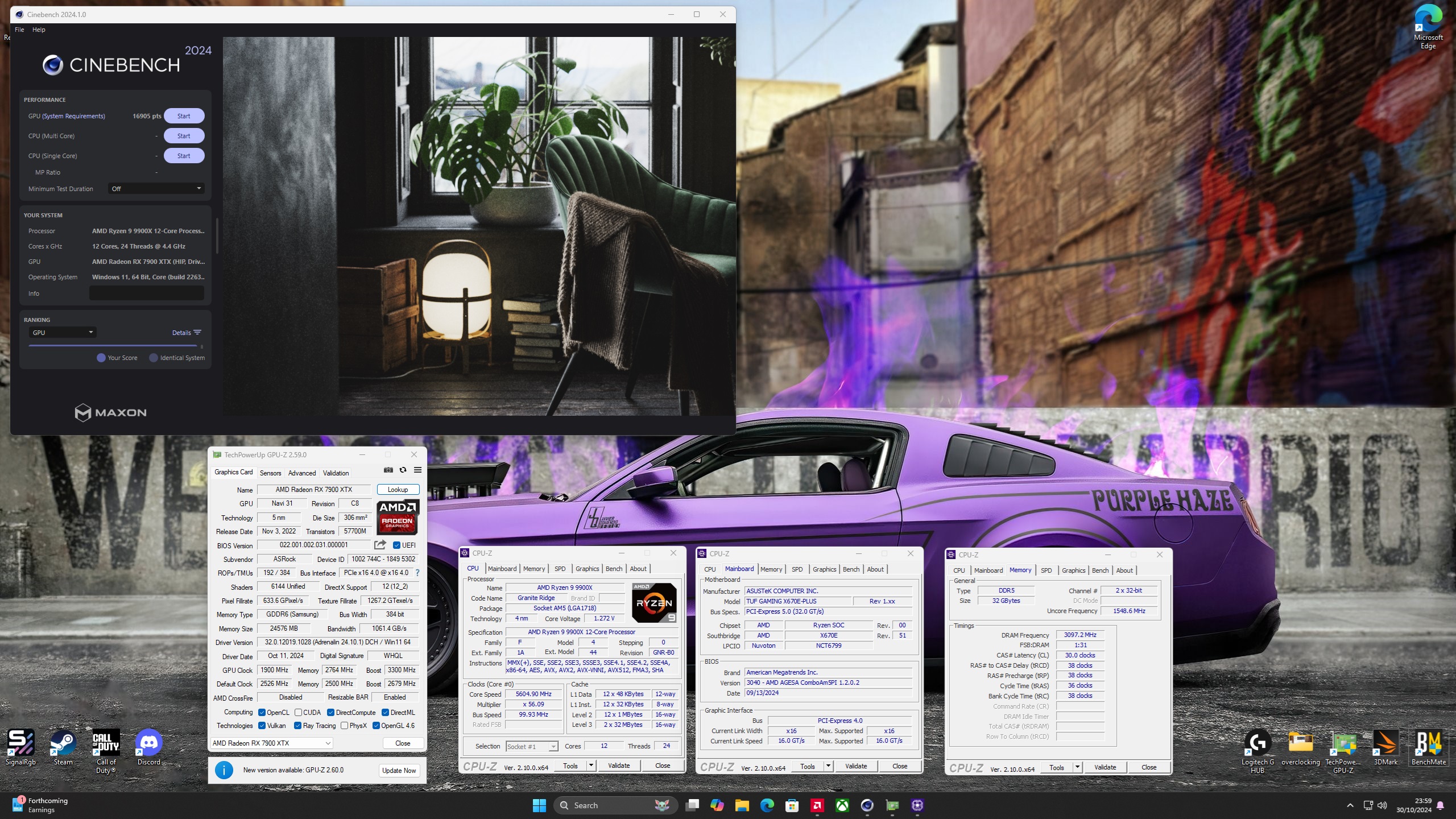Screen dimensions: 1456x819
Task: Open Discord desktop shortcut
Action: coord(149,747)
